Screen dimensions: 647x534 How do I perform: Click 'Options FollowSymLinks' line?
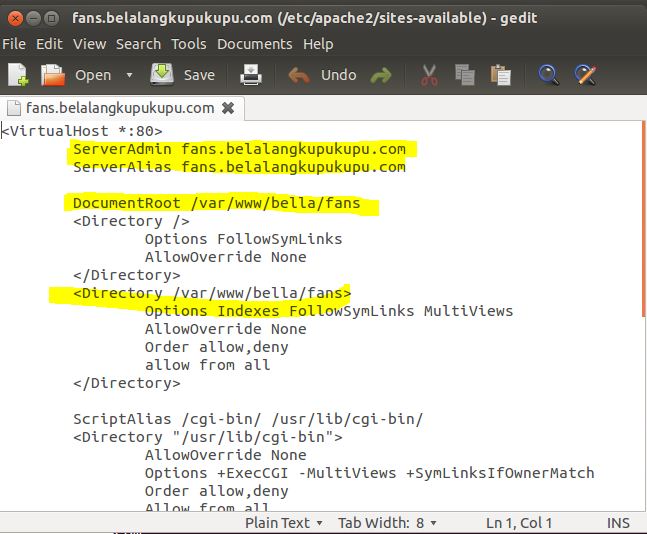pos(243,239)
